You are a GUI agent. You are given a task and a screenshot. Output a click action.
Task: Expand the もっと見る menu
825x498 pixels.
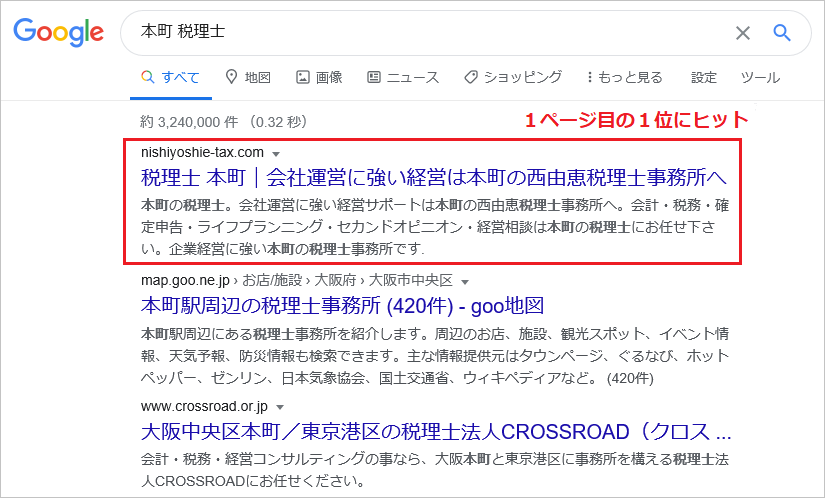tap(625, 78)
